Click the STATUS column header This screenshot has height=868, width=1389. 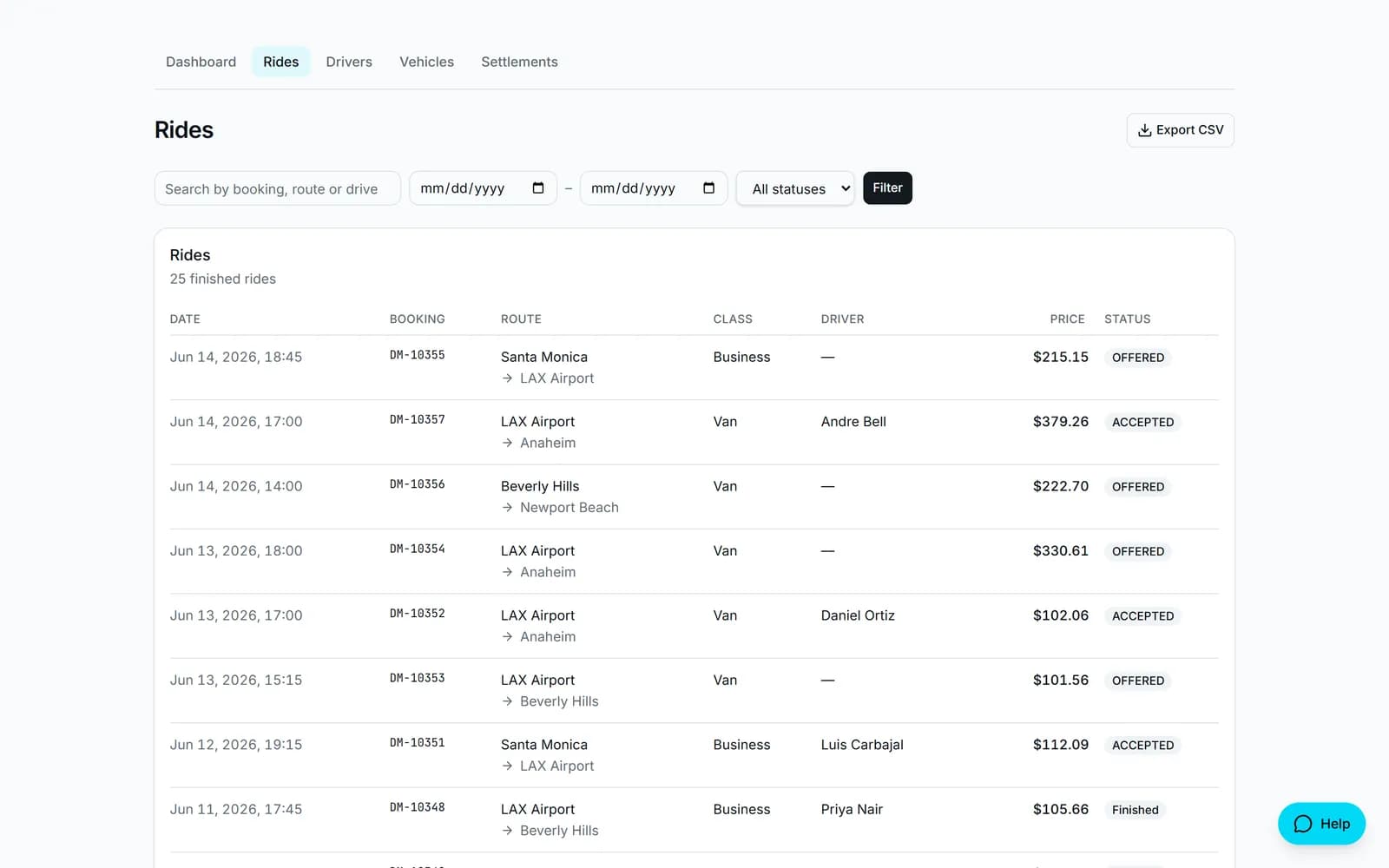(x=1127, y=319)
